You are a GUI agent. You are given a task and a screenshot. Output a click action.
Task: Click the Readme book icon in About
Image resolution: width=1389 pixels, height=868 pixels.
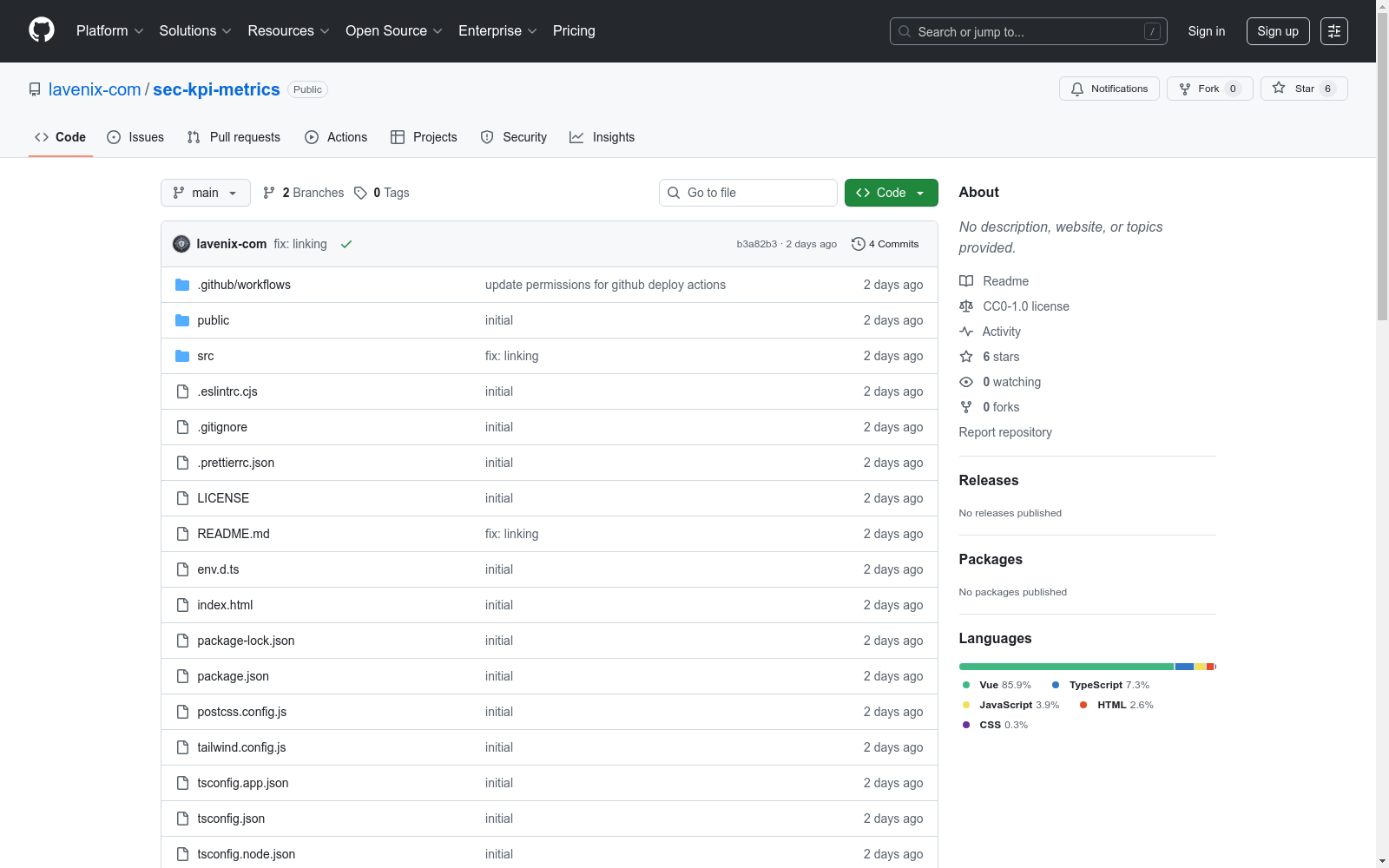point(966,281)
